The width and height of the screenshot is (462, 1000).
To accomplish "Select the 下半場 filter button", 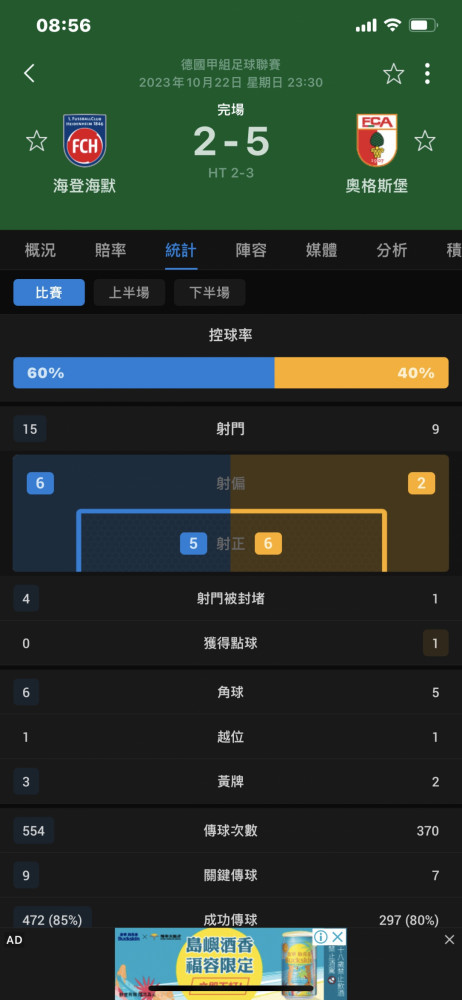I will pyautogui.click(x=209, y=293).
